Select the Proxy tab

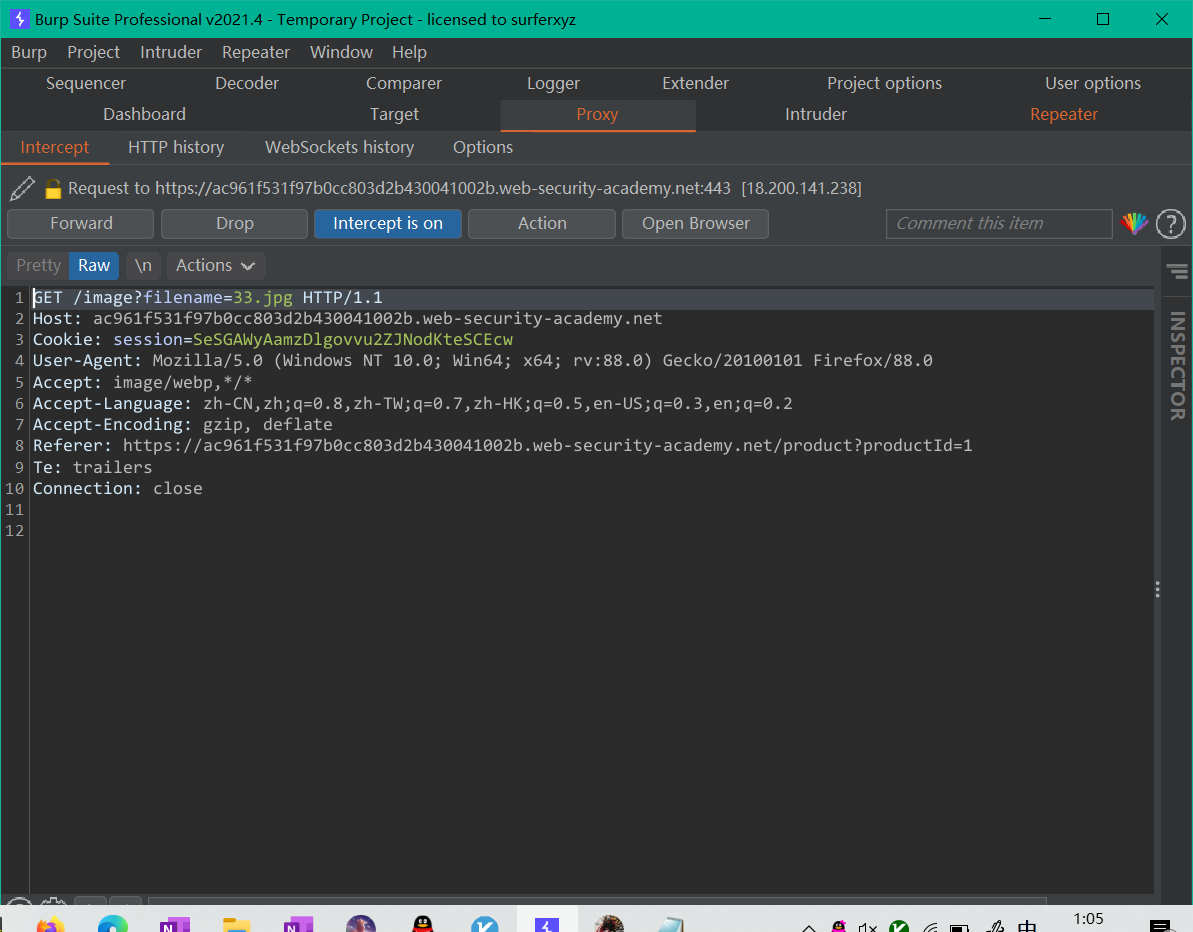(x=597, y=115)
